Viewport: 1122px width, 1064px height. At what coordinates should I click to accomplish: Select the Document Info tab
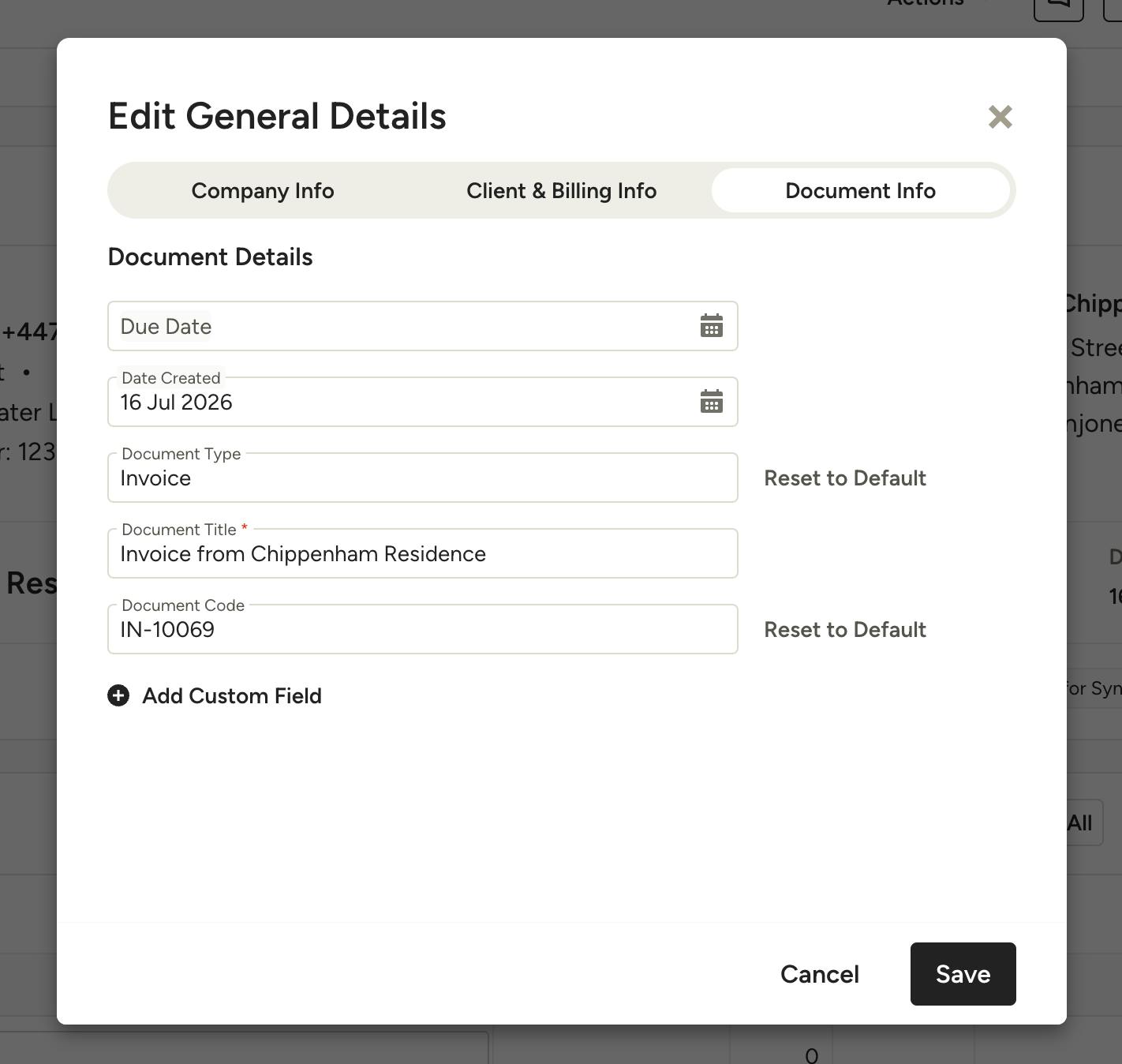point(861,190)
